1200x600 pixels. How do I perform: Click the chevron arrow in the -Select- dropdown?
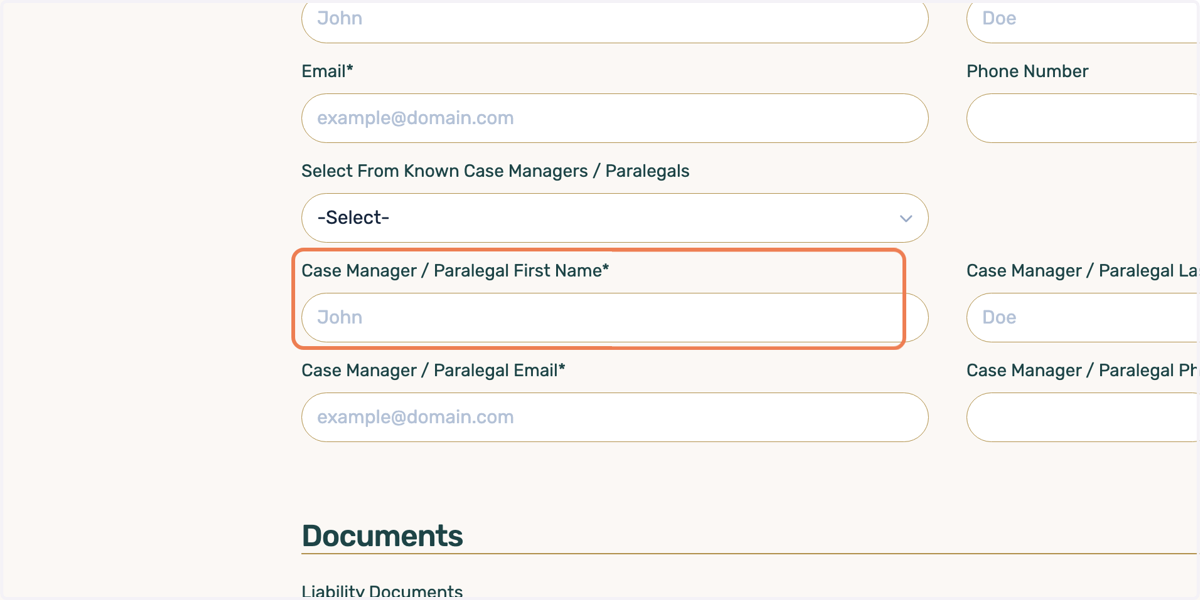(x=905, y=218)
